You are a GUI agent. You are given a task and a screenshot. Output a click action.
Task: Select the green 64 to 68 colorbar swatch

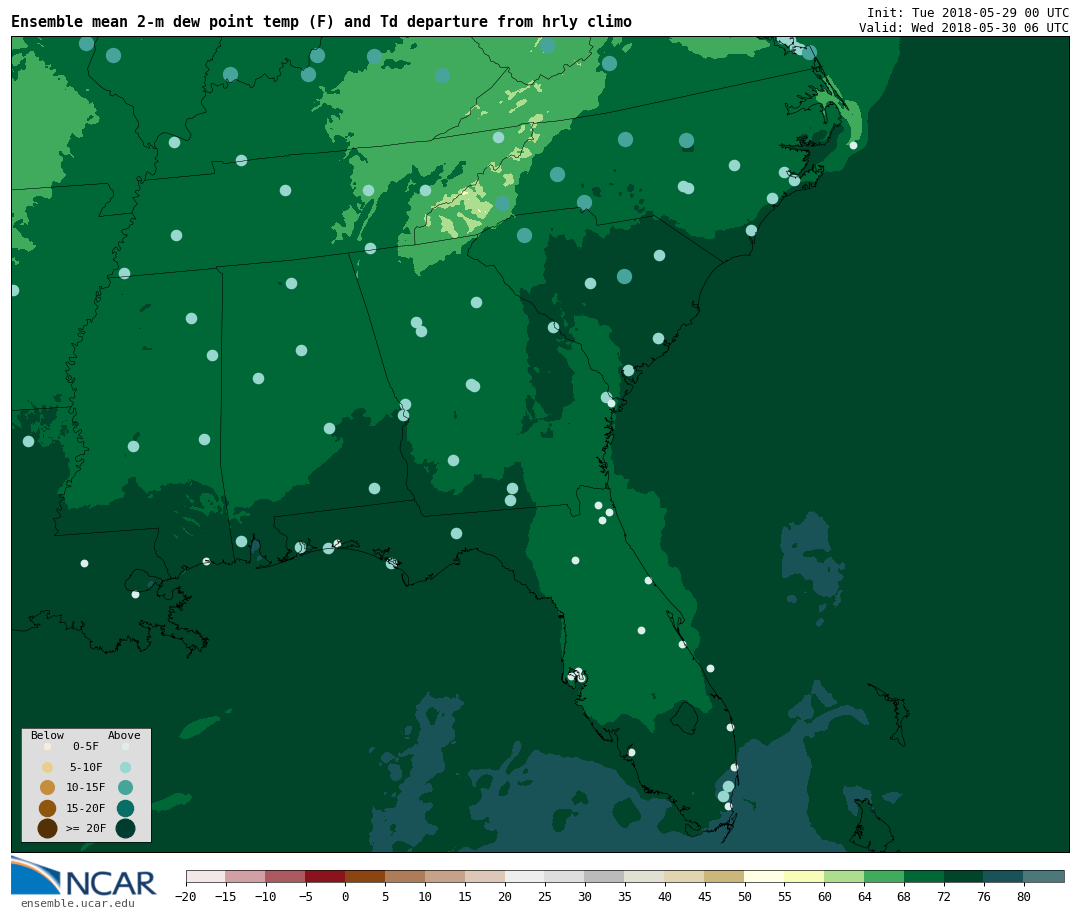884,876
